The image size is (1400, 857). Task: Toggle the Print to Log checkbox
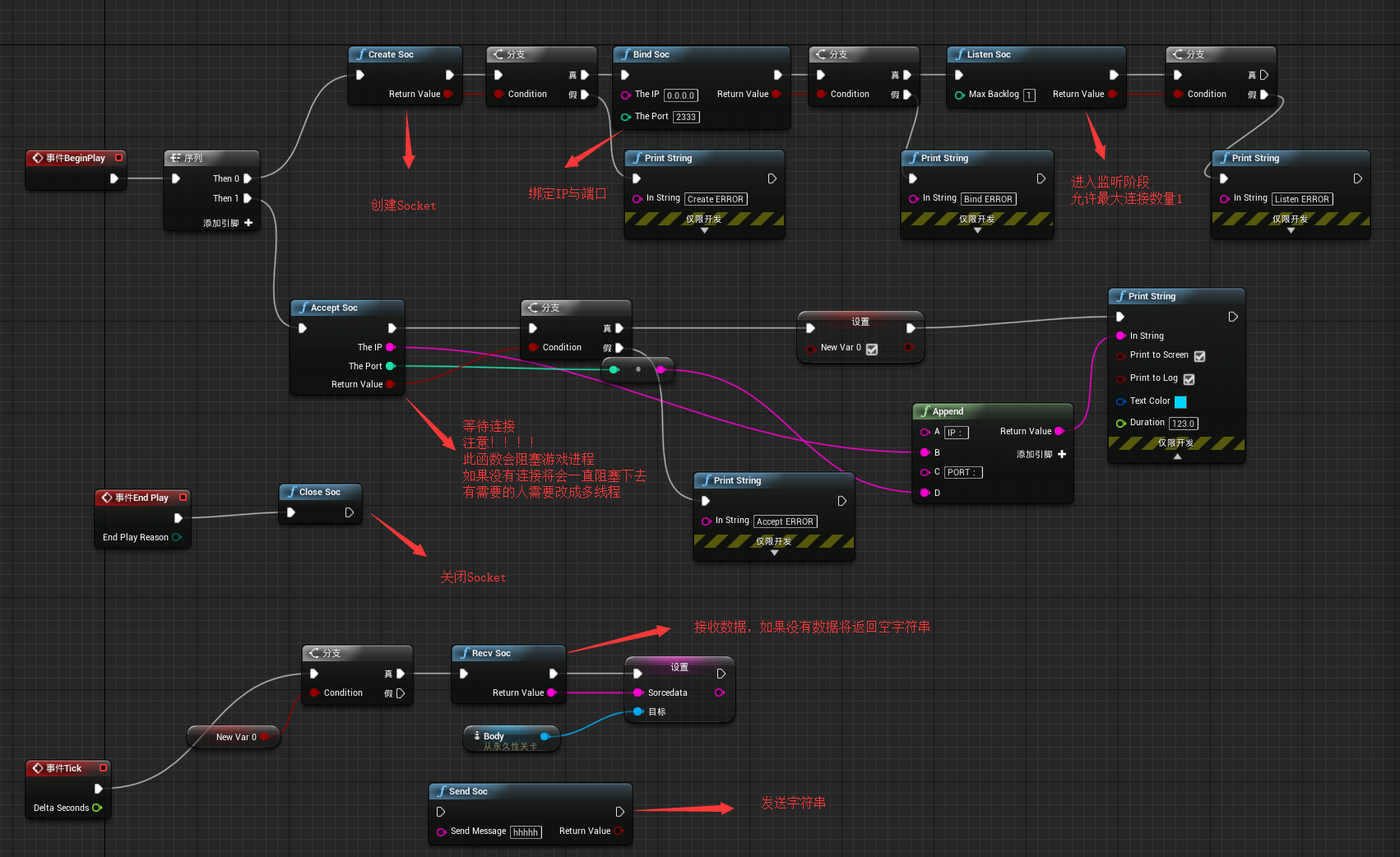coord(1189,378)
